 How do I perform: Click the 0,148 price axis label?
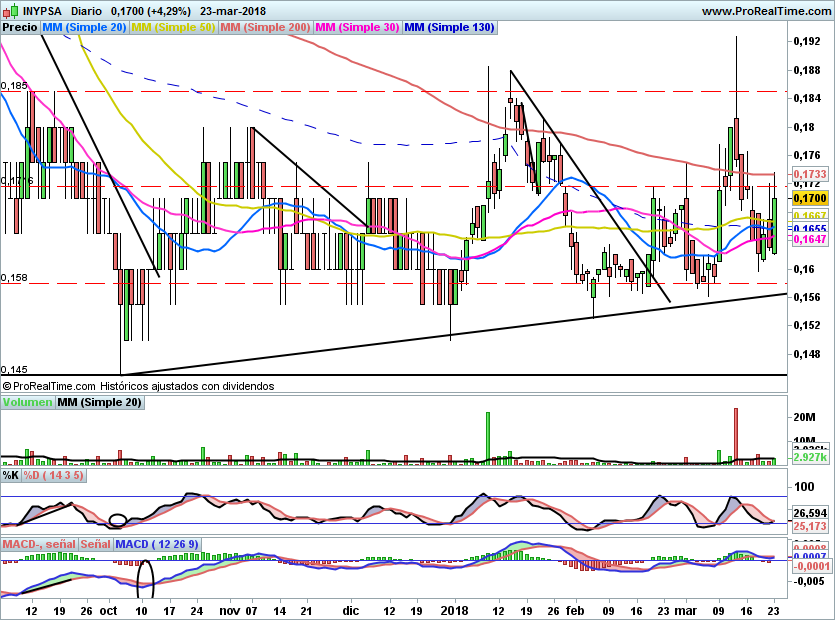[x=806, y=354]
